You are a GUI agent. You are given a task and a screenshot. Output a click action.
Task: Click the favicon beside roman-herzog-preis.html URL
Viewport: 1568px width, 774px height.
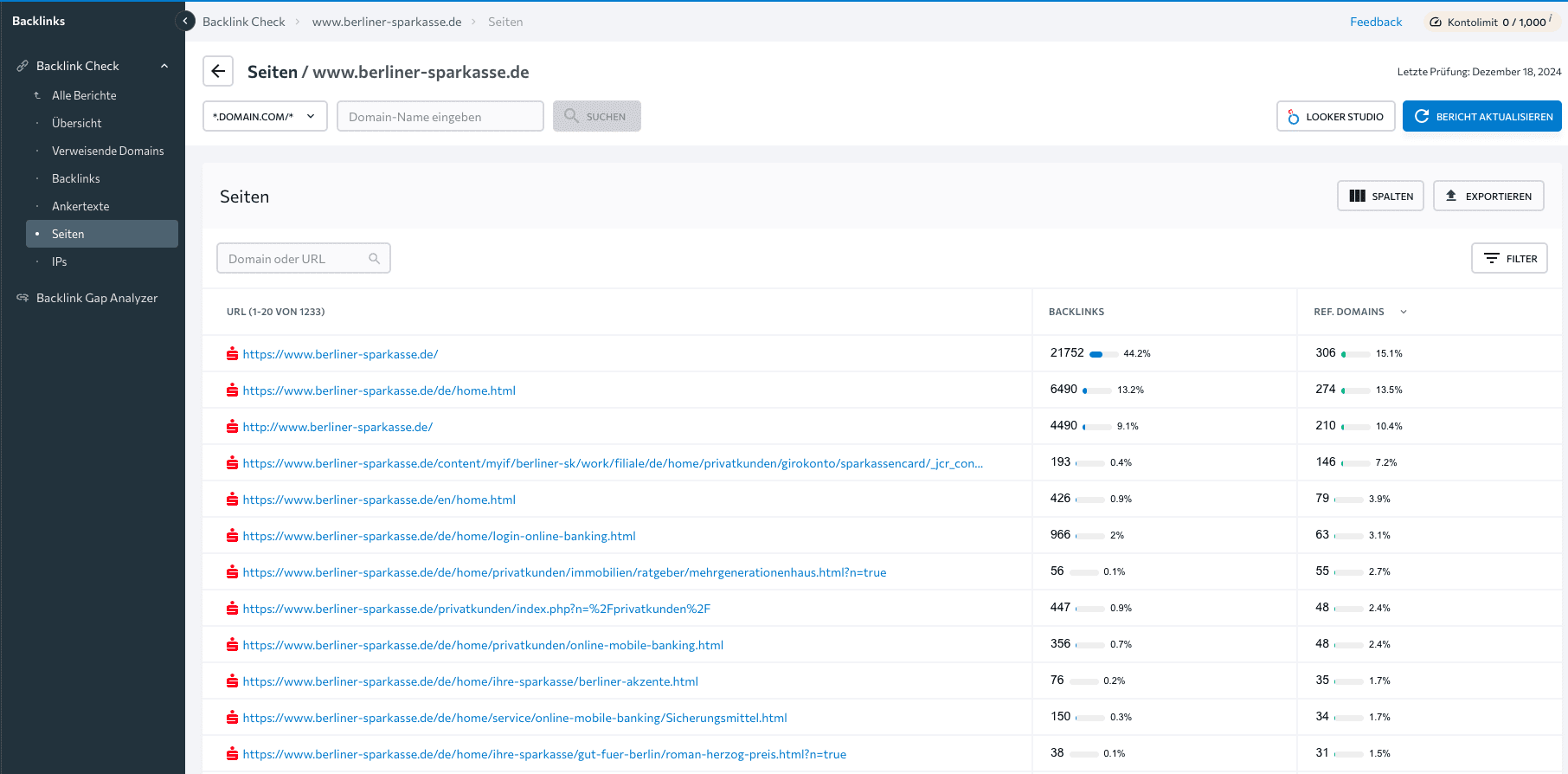coord(232,754)
